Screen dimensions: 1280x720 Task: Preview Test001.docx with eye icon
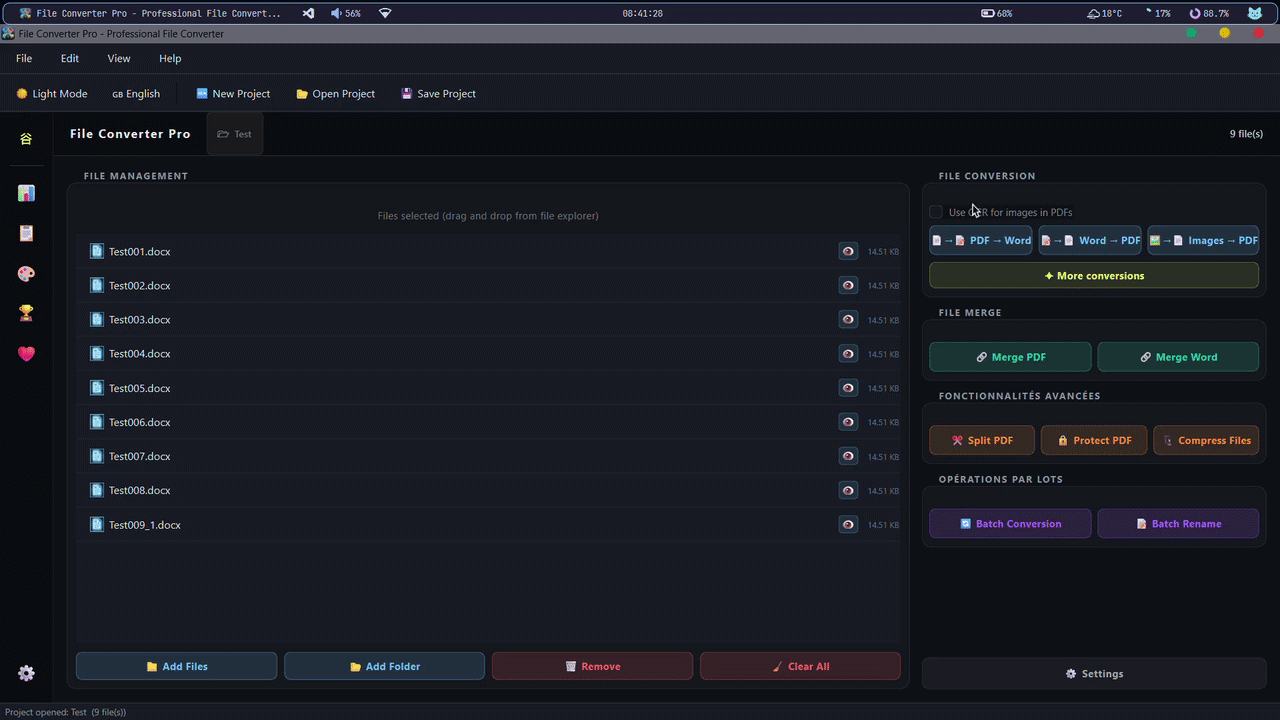[x=848, y=251]
